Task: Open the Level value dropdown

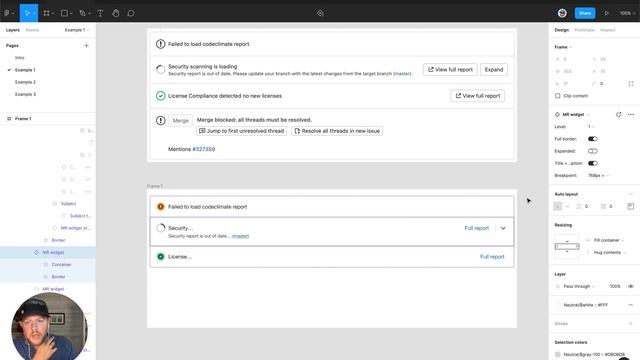Action: (591, 127)
